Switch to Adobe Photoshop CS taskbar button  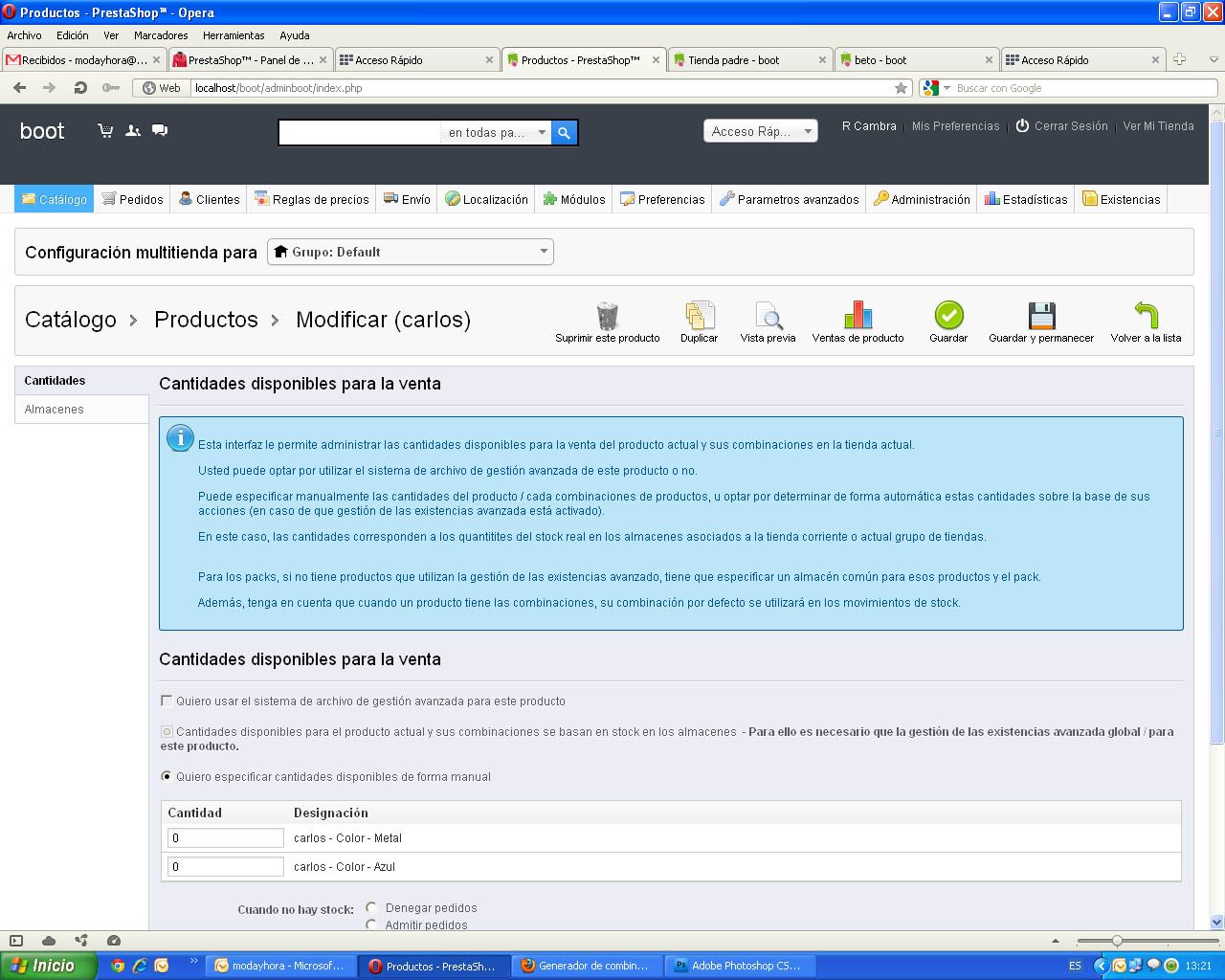coord(741,966)
